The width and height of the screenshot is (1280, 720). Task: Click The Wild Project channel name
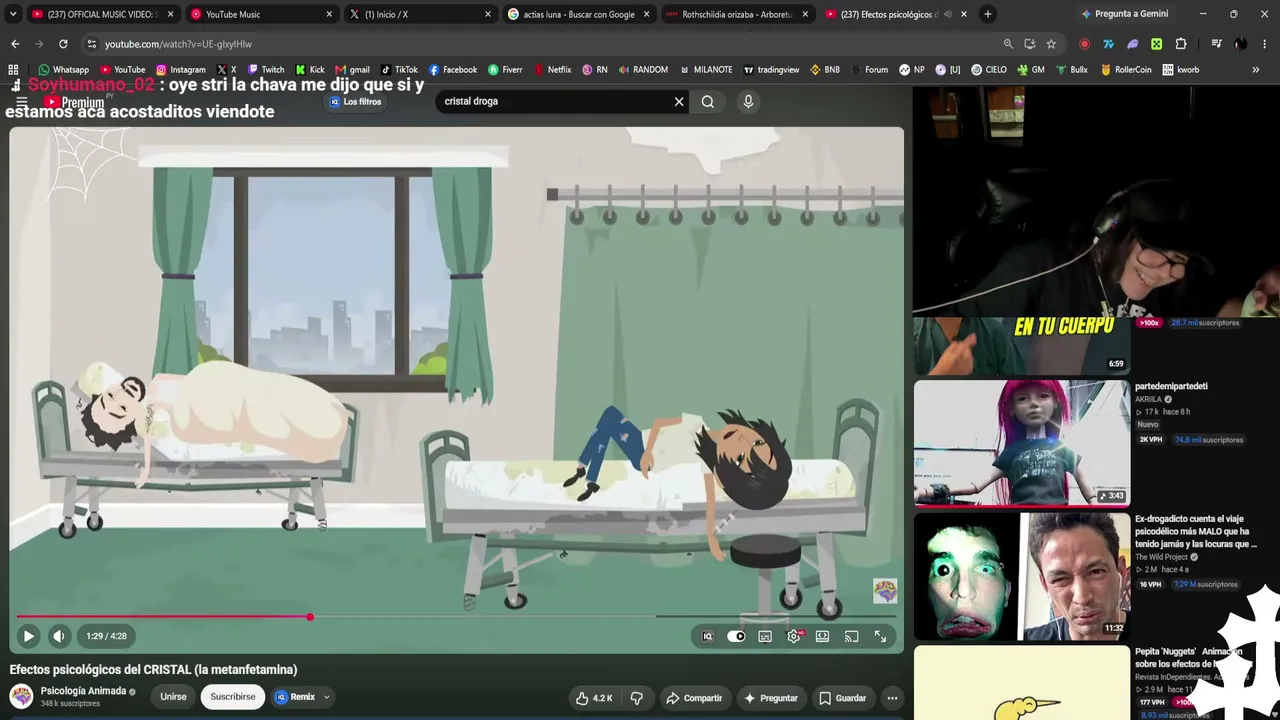pos(1160,557)
